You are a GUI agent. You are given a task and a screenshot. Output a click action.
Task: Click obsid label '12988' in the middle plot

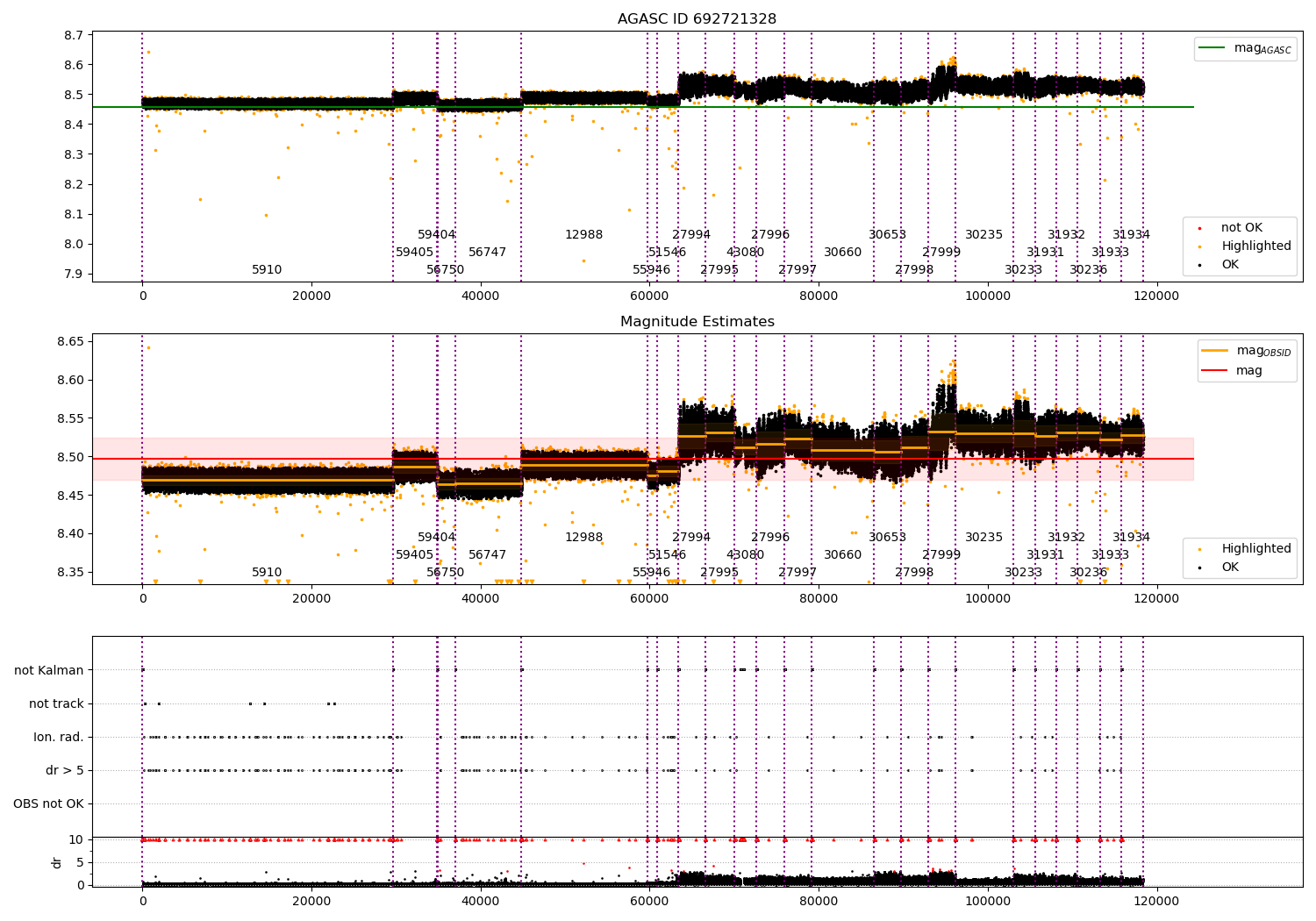tap(583, 538)
